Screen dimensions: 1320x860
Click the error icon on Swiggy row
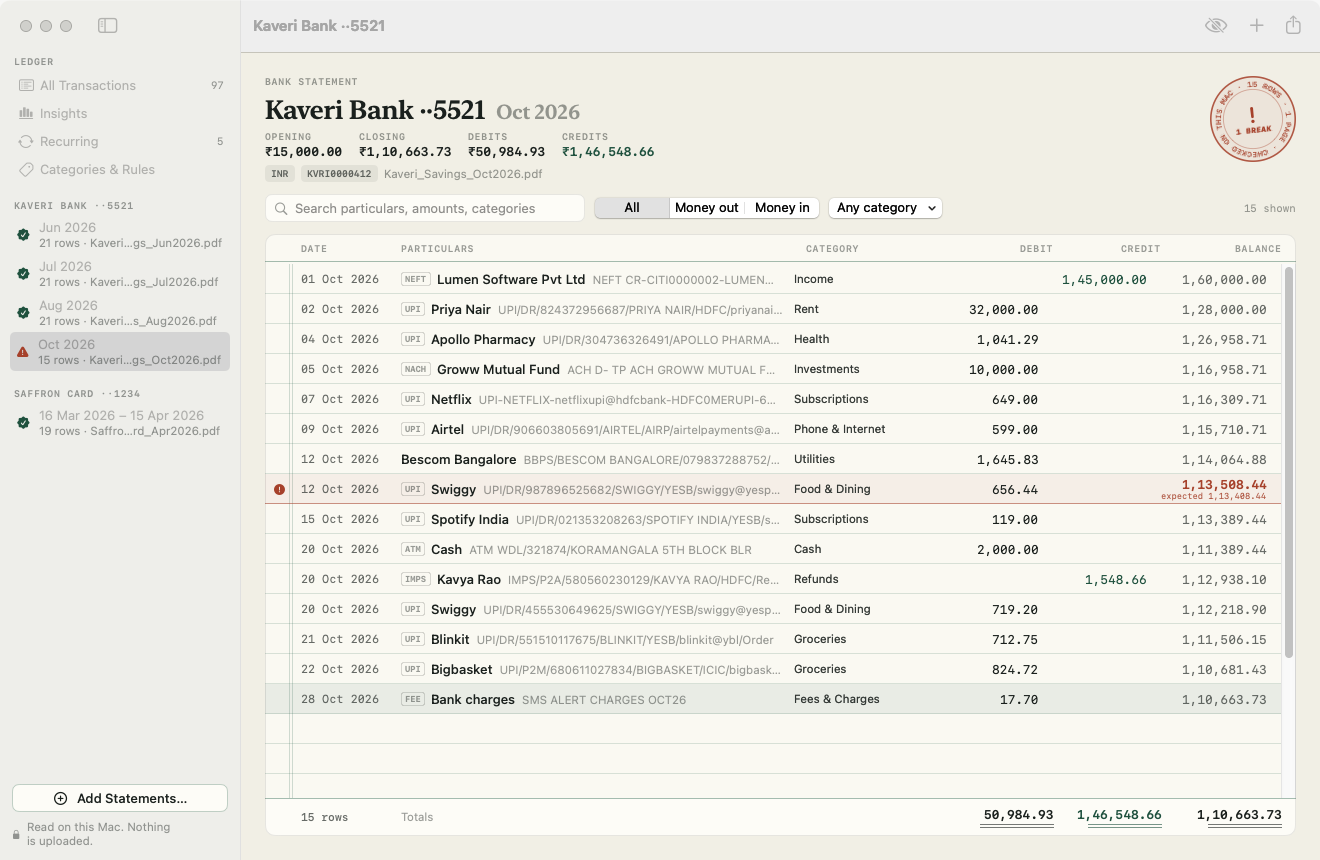279,489
